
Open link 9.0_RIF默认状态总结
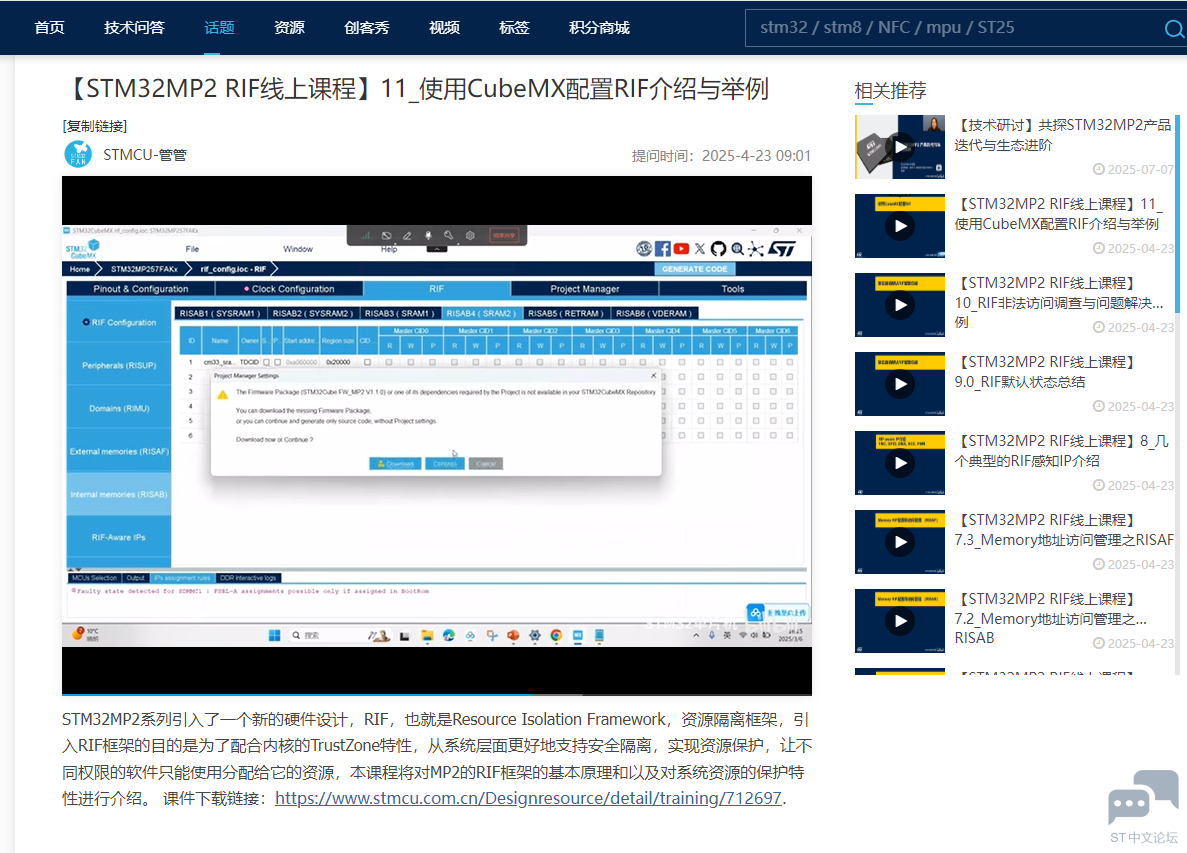[x=1045, y=372]
